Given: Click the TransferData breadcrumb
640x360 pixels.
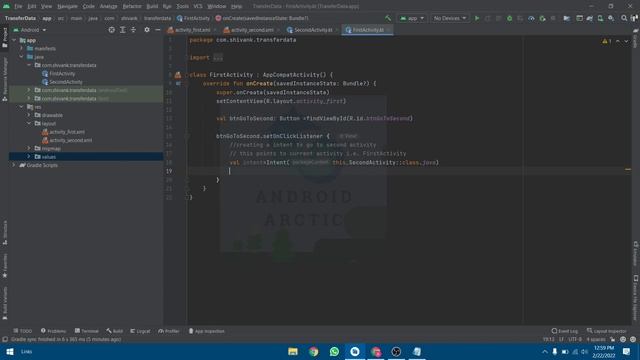Looking at the screenshot, I should [x=20, y=18].
